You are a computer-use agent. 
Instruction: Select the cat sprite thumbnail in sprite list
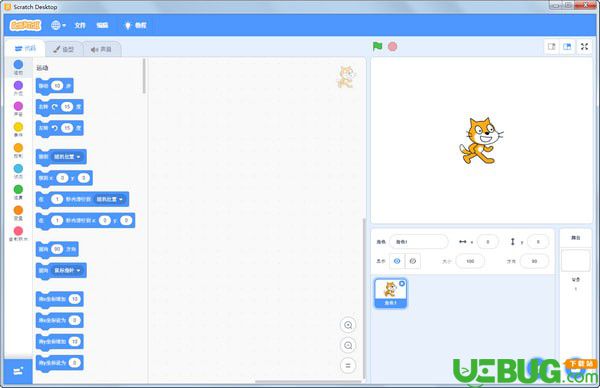(x=390, y=293)
